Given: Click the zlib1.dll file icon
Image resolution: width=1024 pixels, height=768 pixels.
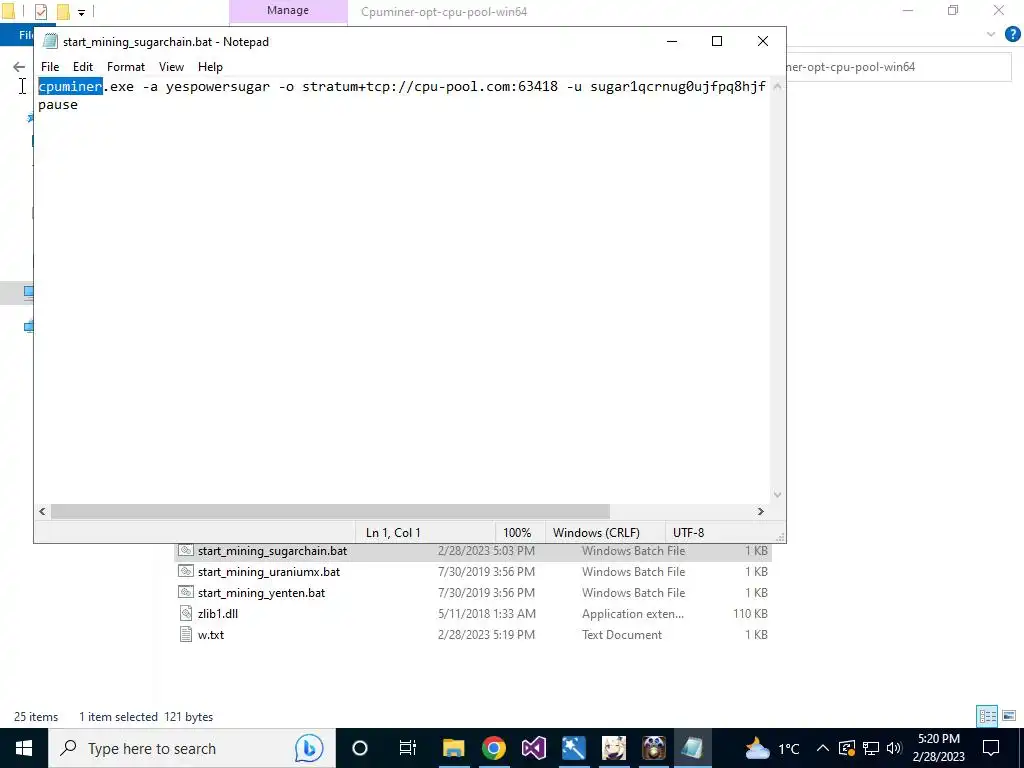Looking at the screenshot, I should pos(186,613).
